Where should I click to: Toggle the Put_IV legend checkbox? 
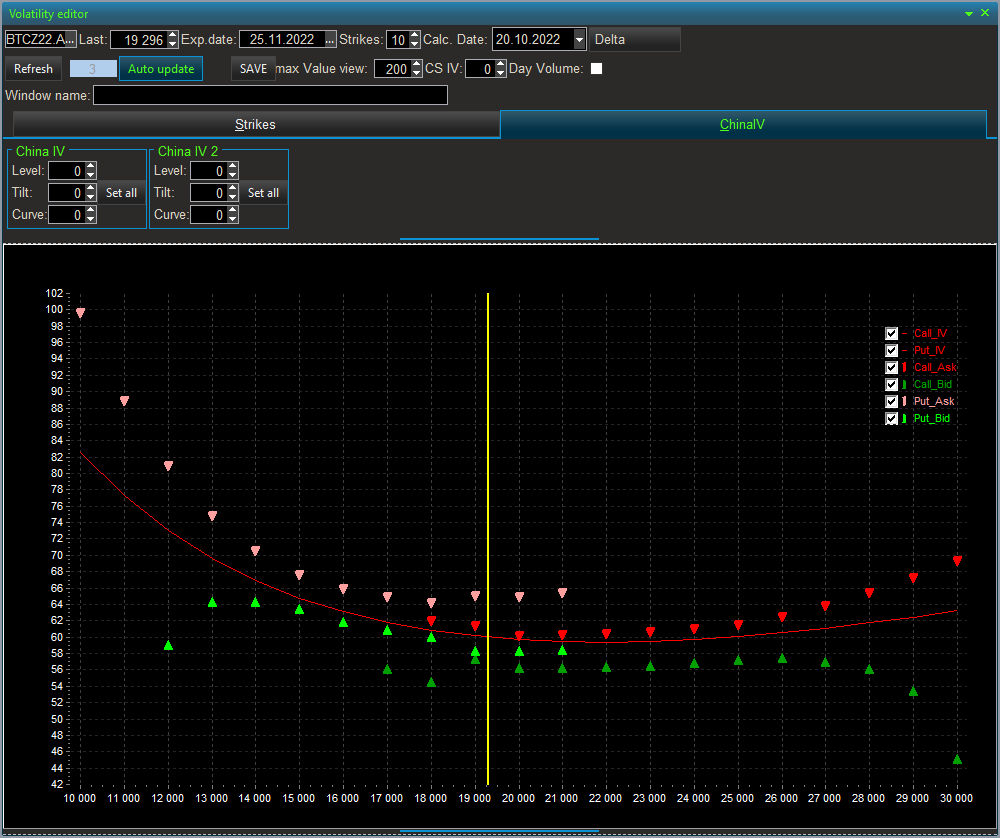tap(892, 351)
